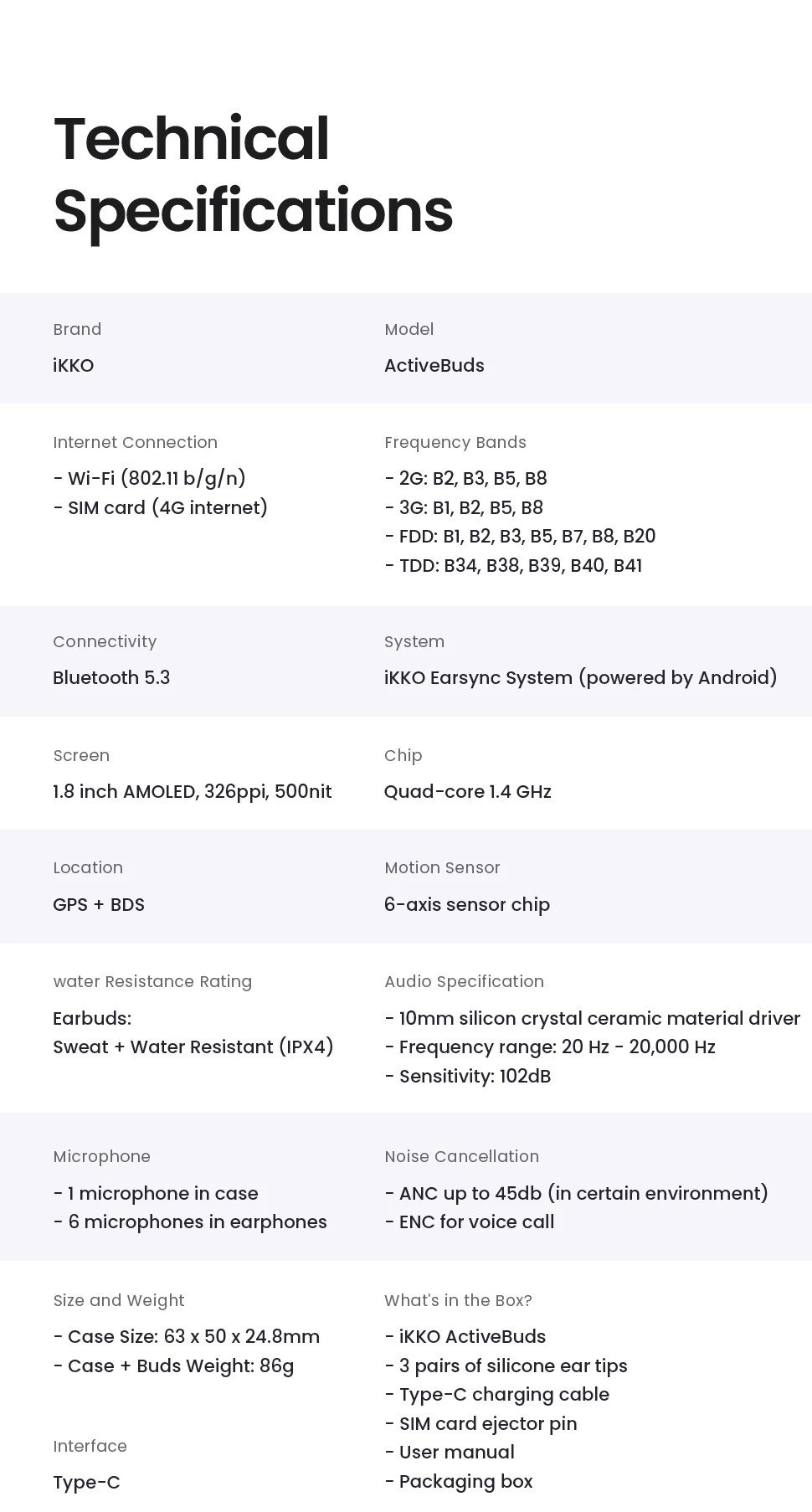Click the iKKO Earsync System text
This screenshot has width=812, height=1512.
pos(580,678)
